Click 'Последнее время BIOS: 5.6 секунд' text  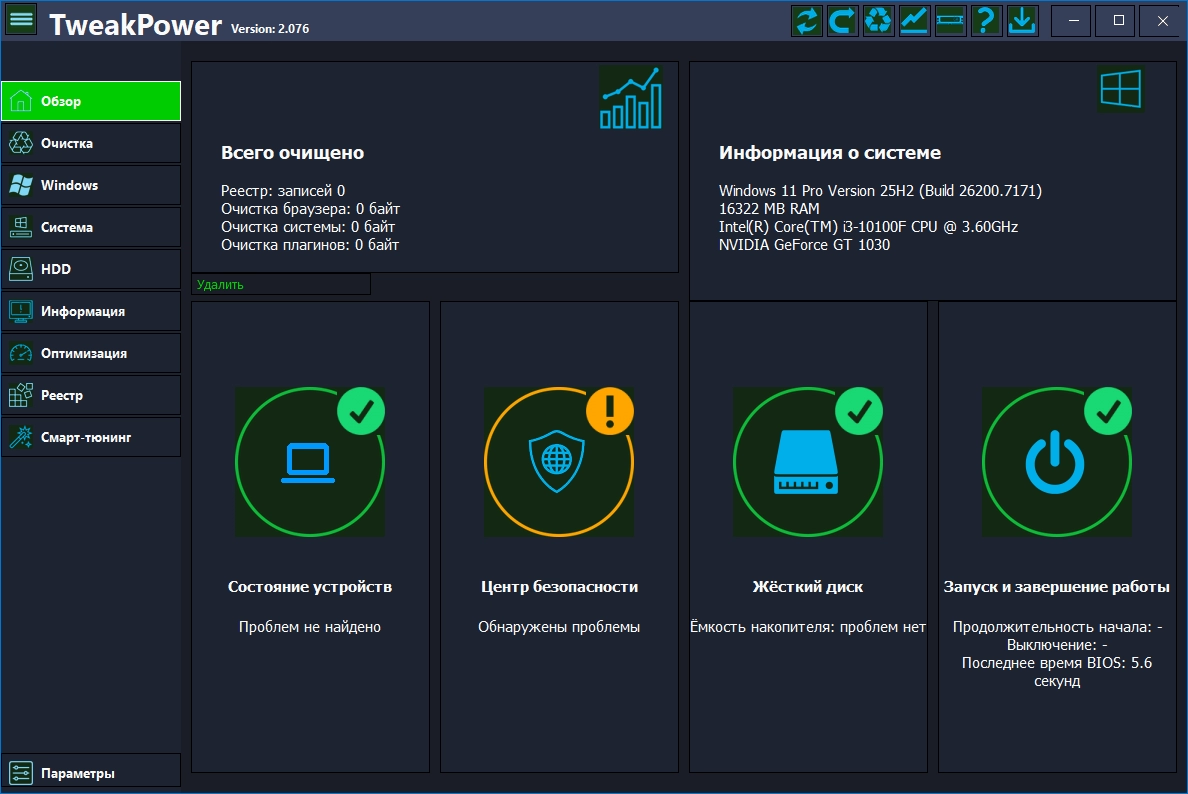coord(1056,672)
